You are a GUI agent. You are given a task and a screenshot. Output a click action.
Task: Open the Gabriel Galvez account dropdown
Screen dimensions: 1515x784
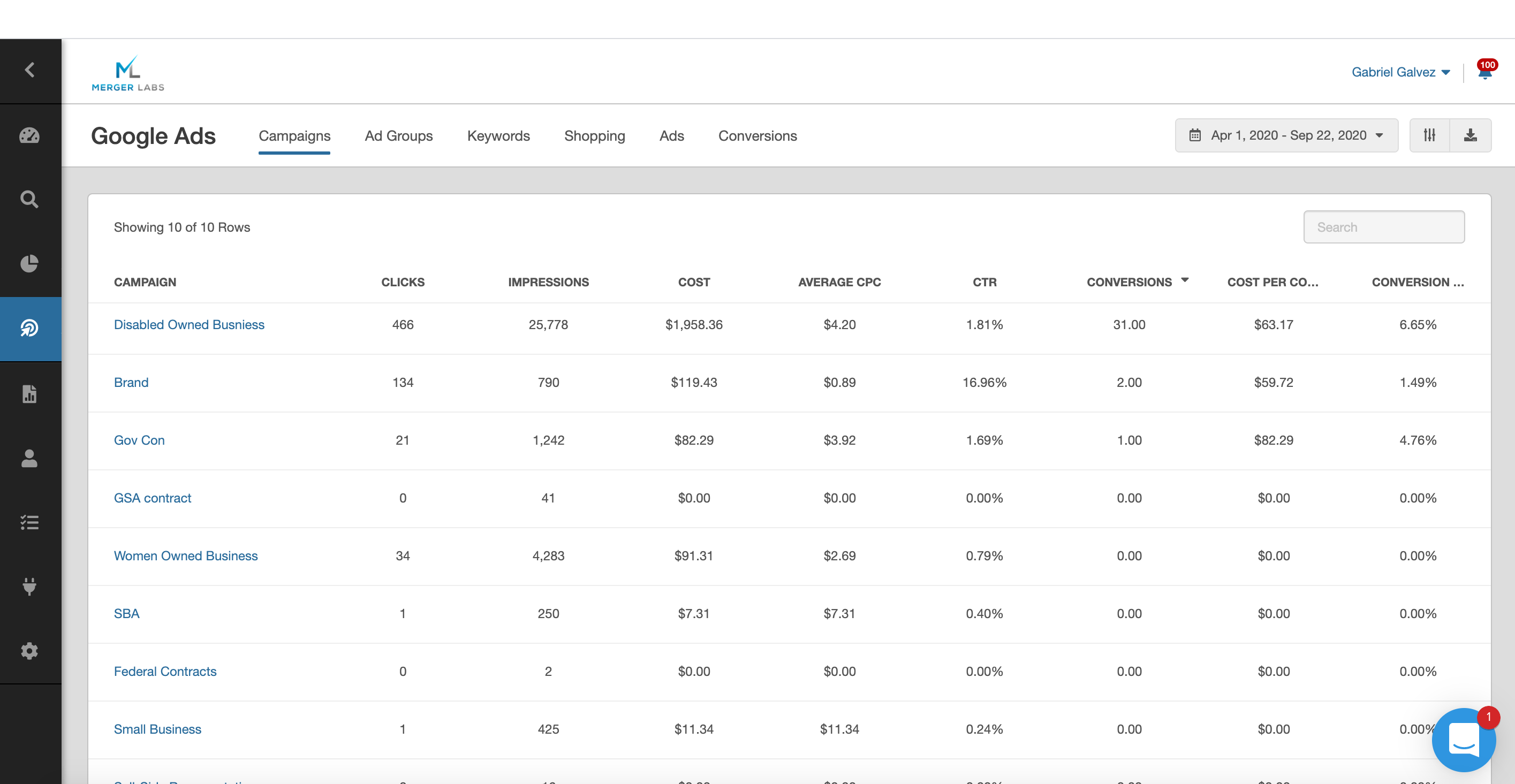click(x=1400, y=72)
